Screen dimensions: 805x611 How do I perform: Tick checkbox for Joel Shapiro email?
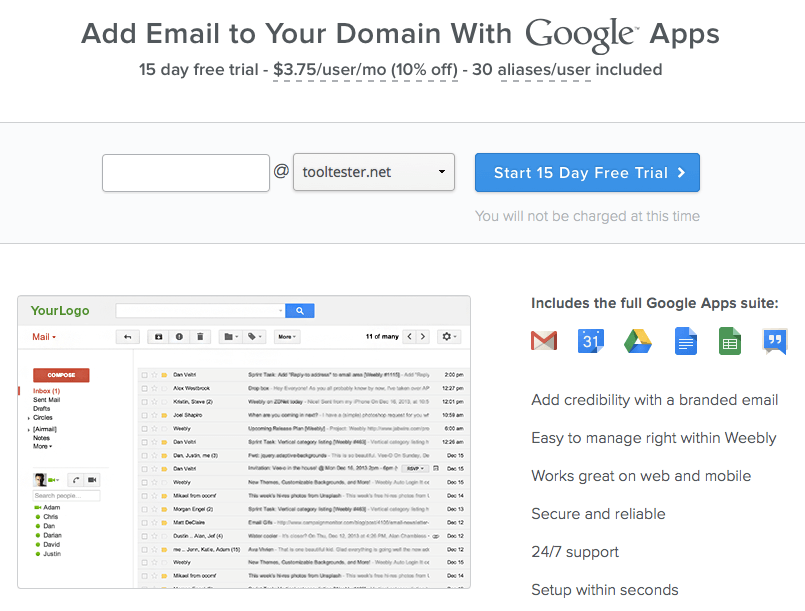point(145,415)
